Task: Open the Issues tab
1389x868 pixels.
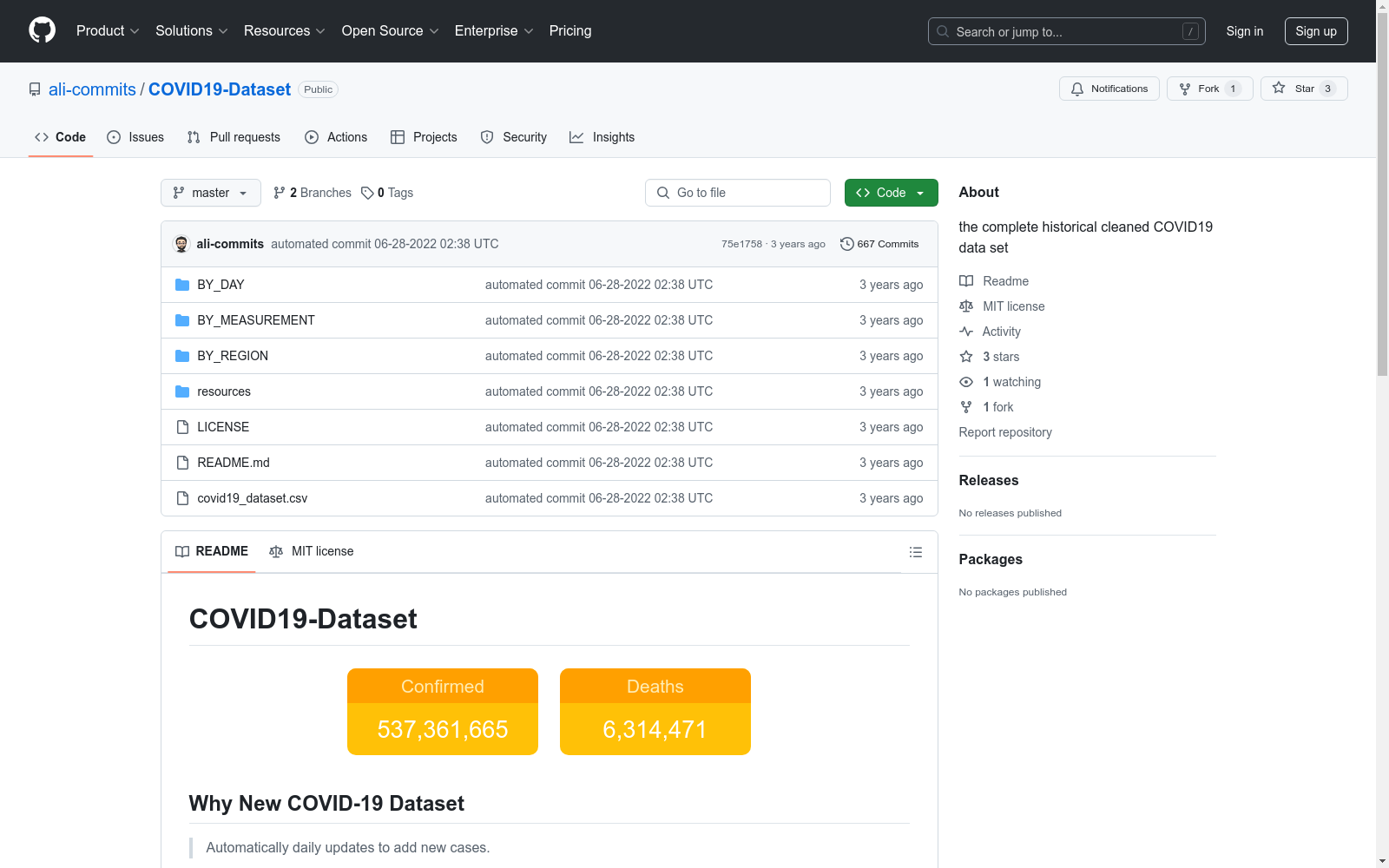Action: (x=135, y=137)
